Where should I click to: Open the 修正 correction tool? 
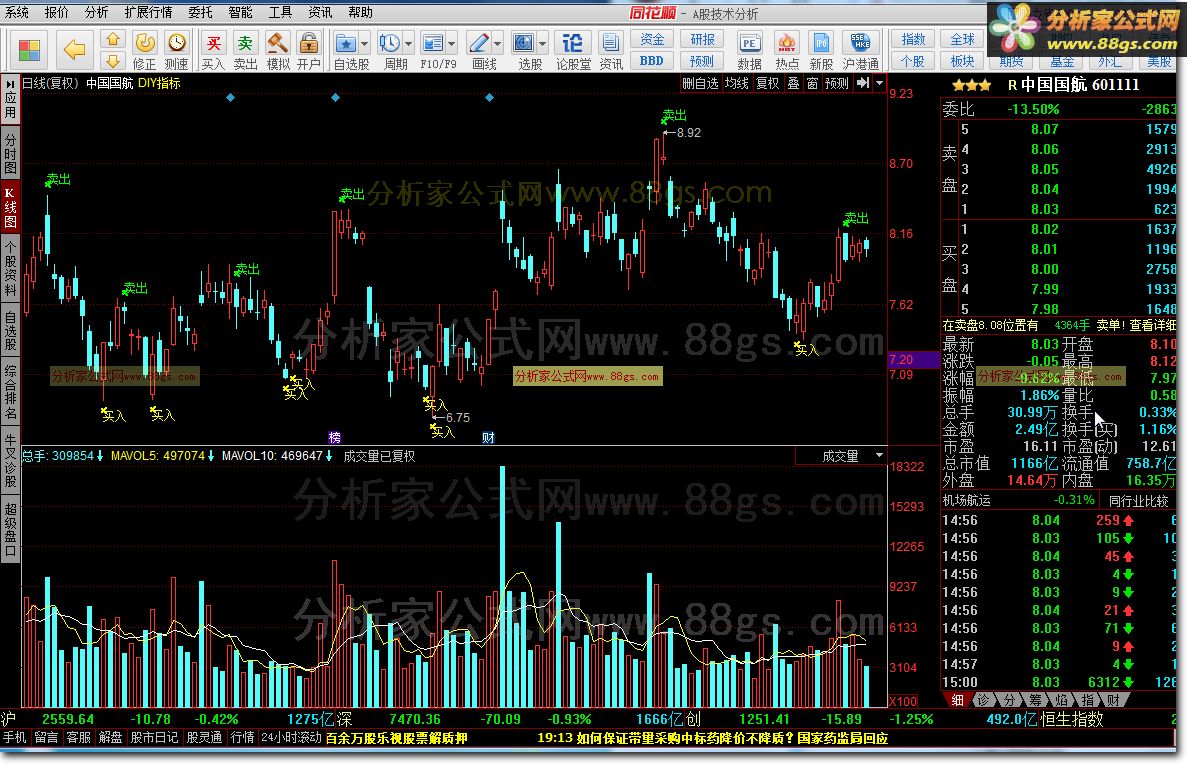pos(144,50)
